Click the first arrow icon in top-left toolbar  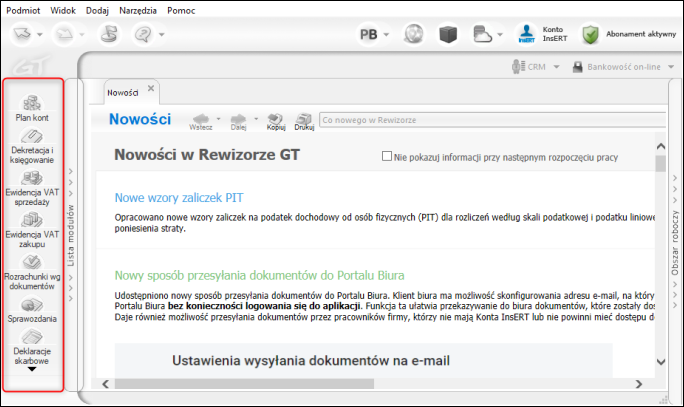22,34
